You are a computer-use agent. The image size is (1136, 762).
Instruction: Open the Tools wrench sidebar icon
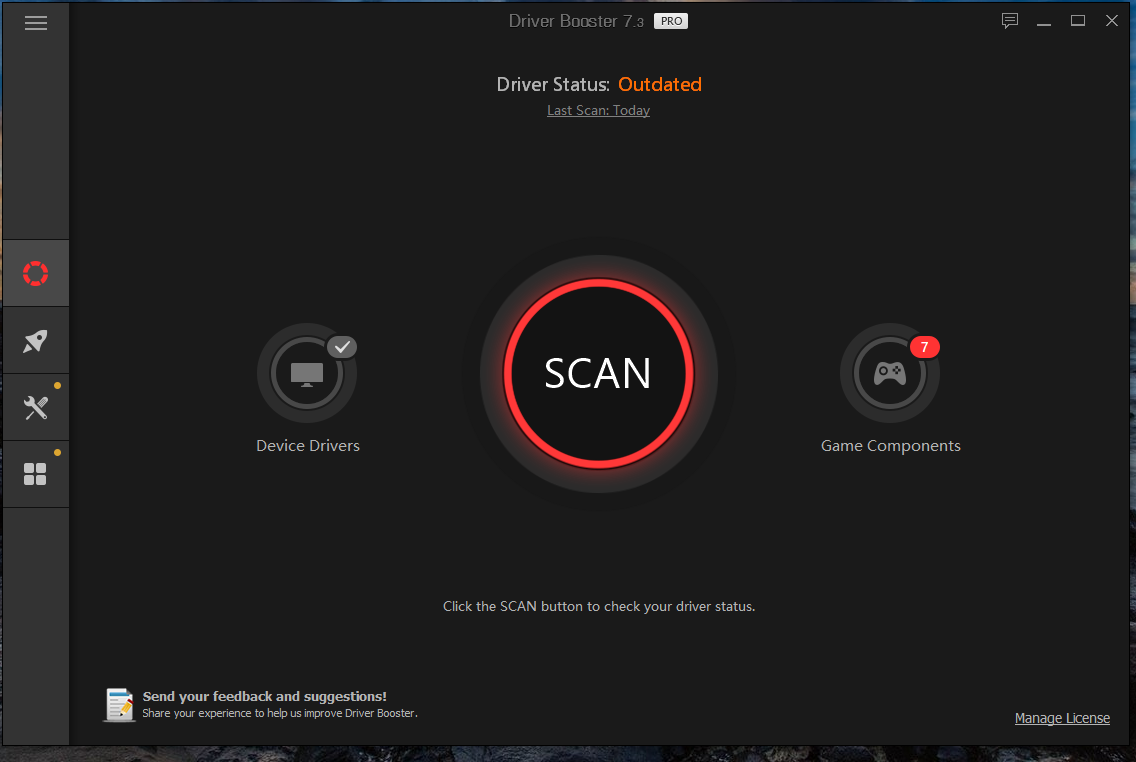[36, 408]
